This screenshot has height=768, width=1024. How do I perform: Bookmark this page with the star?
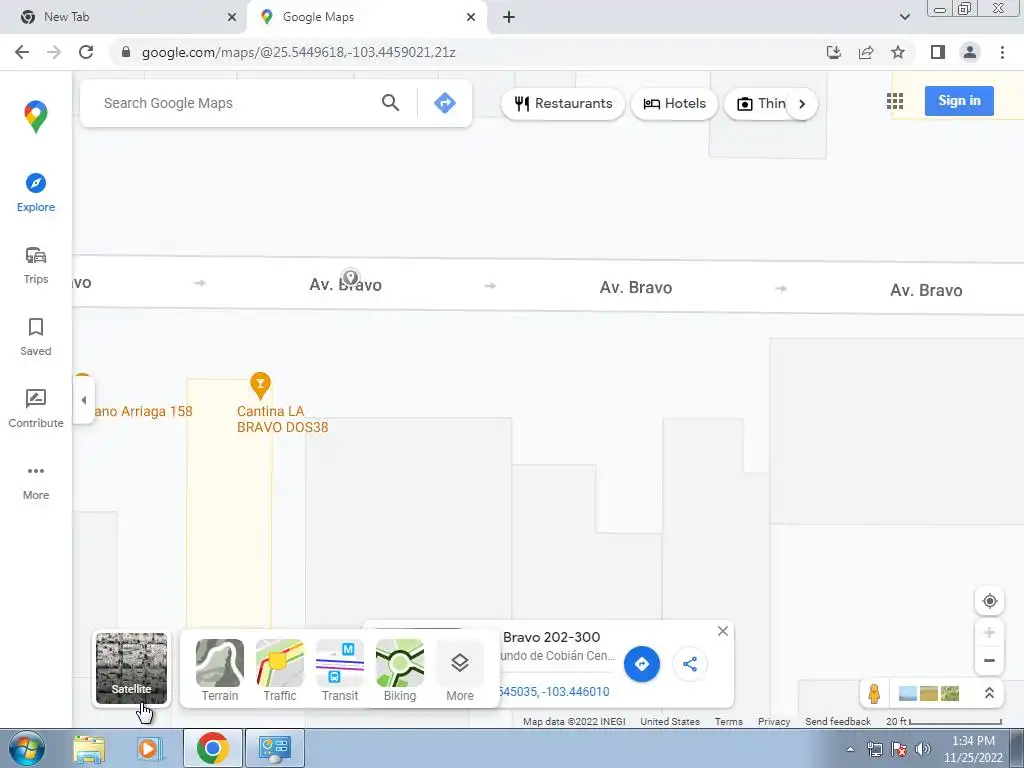tap(898, 52)
